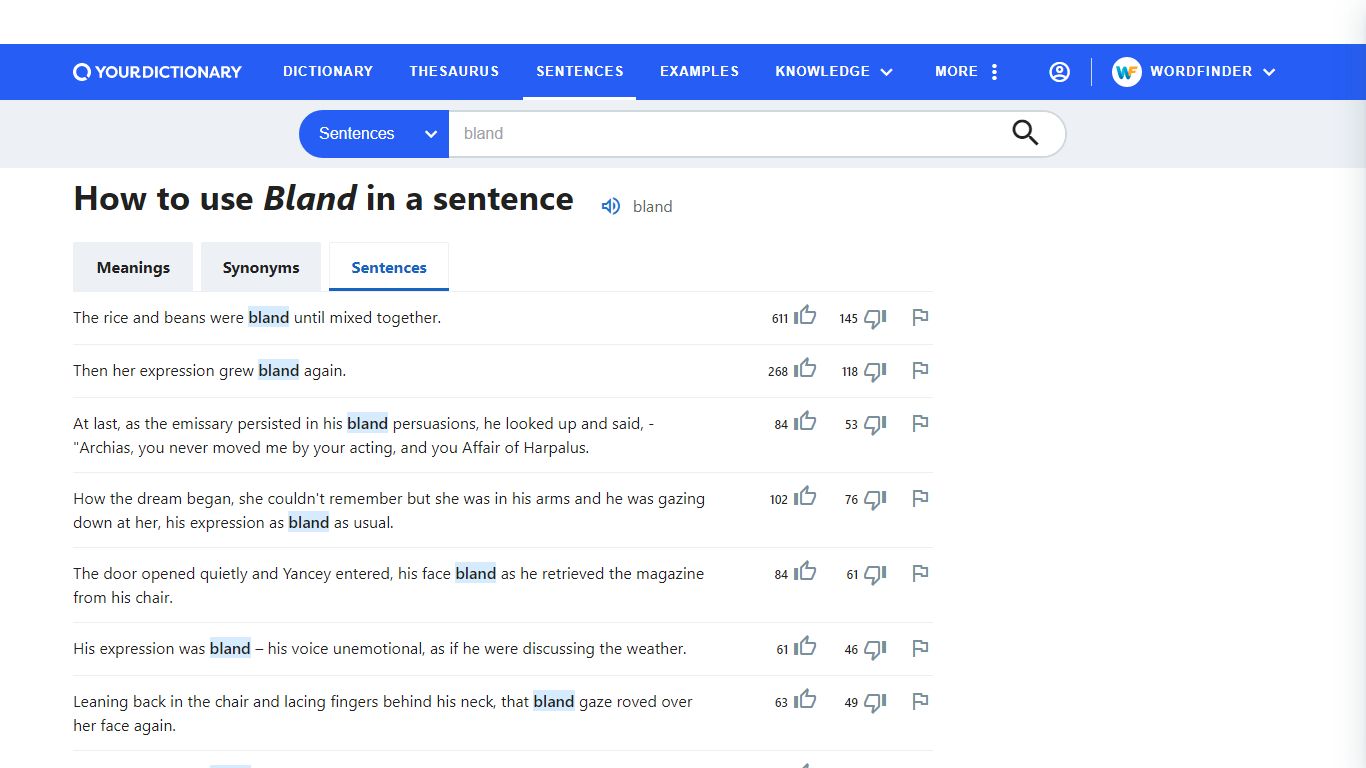The width and height of the screenshot is (1366, 768).
Task: Click the 145 downvote count
Action: pos(849,319)
